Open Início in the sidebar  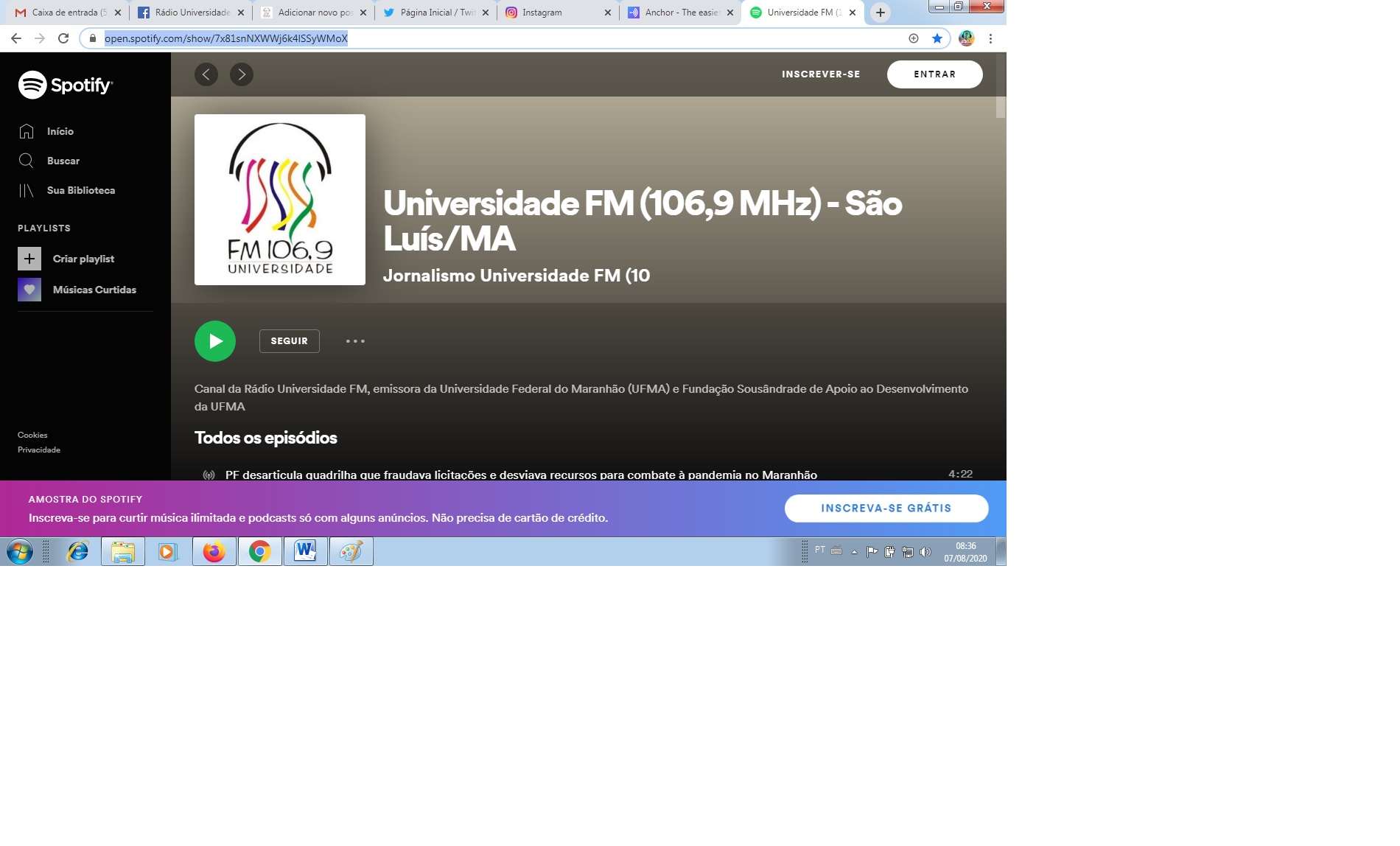(60, 131)
